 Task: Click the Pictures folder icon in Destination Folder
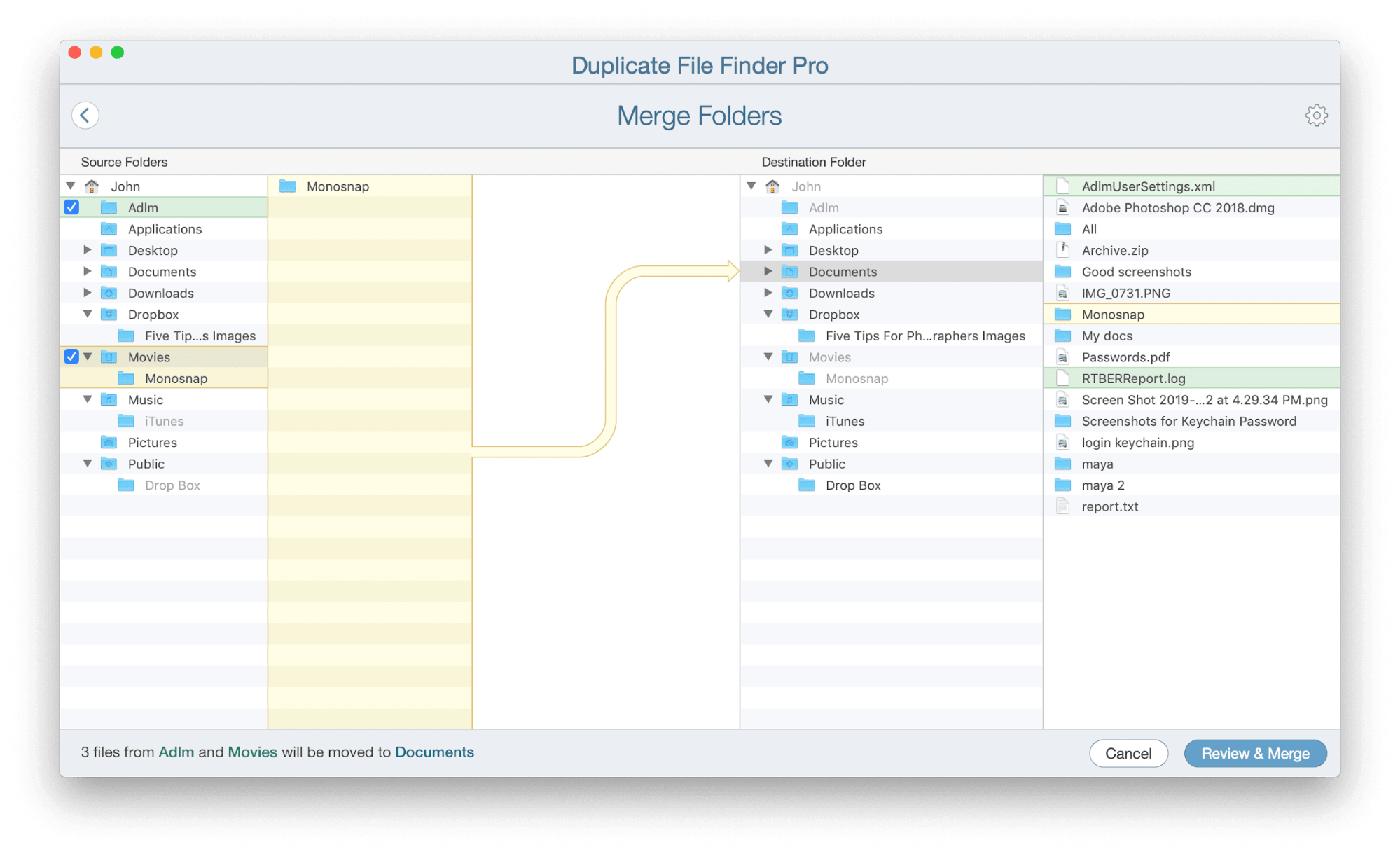pos(789,442)
